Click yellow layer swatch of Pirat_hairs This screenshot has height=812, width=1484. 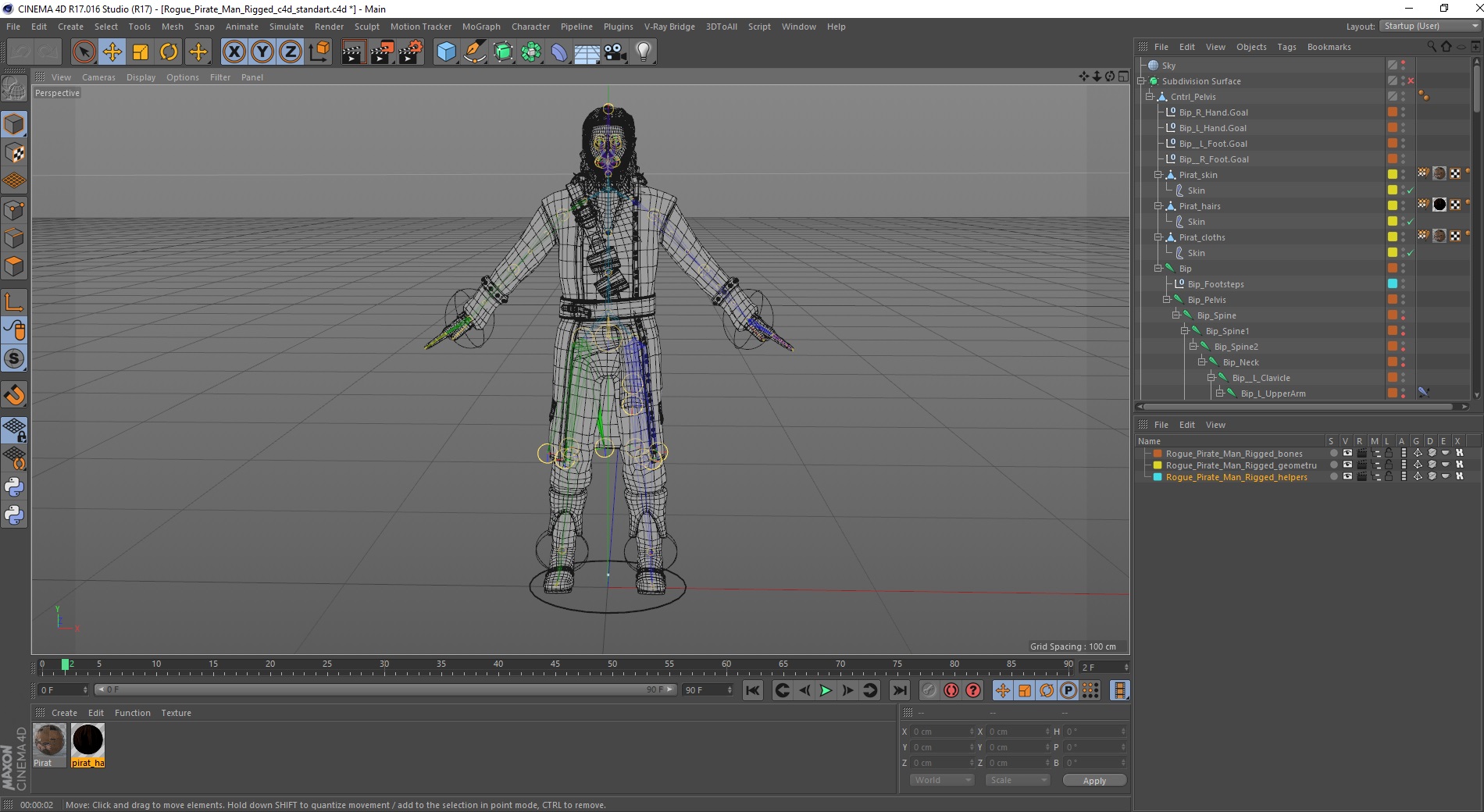pyautogui.click(x=1393, y=205)
